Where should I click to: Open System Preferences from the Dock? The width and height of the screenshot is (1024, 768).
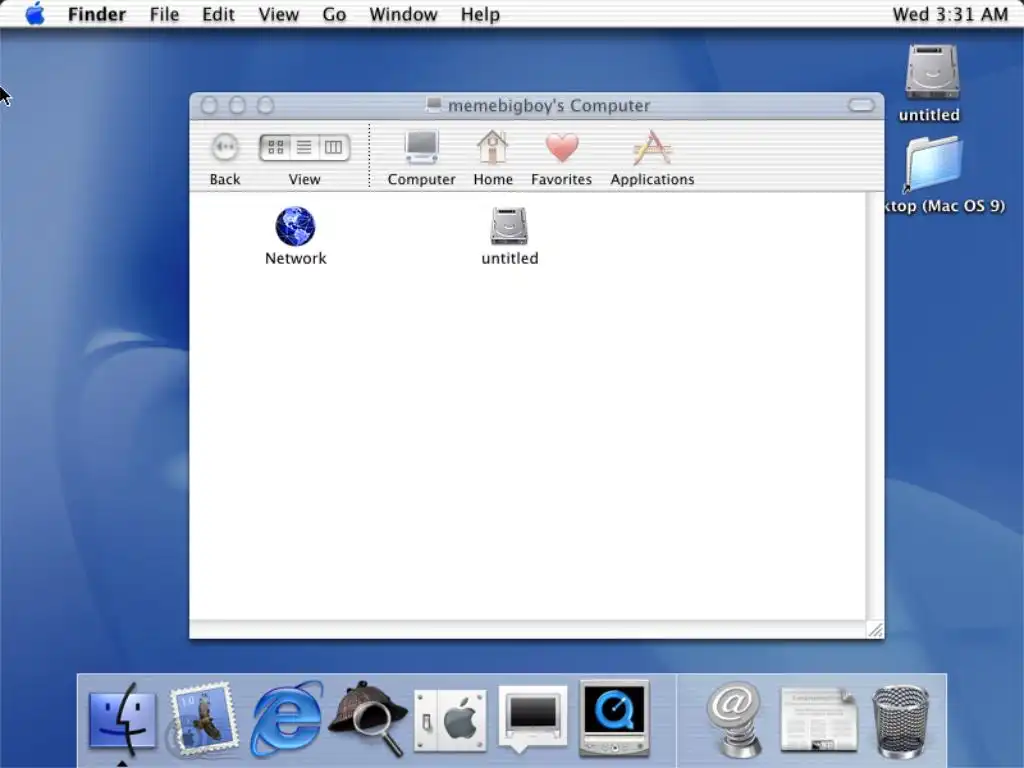450,720
